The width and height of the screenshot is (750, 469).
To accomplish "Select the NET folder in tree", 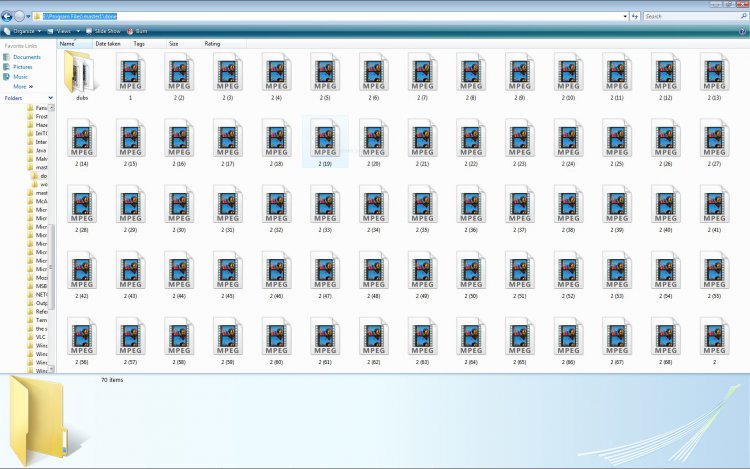I will (38, 294).
